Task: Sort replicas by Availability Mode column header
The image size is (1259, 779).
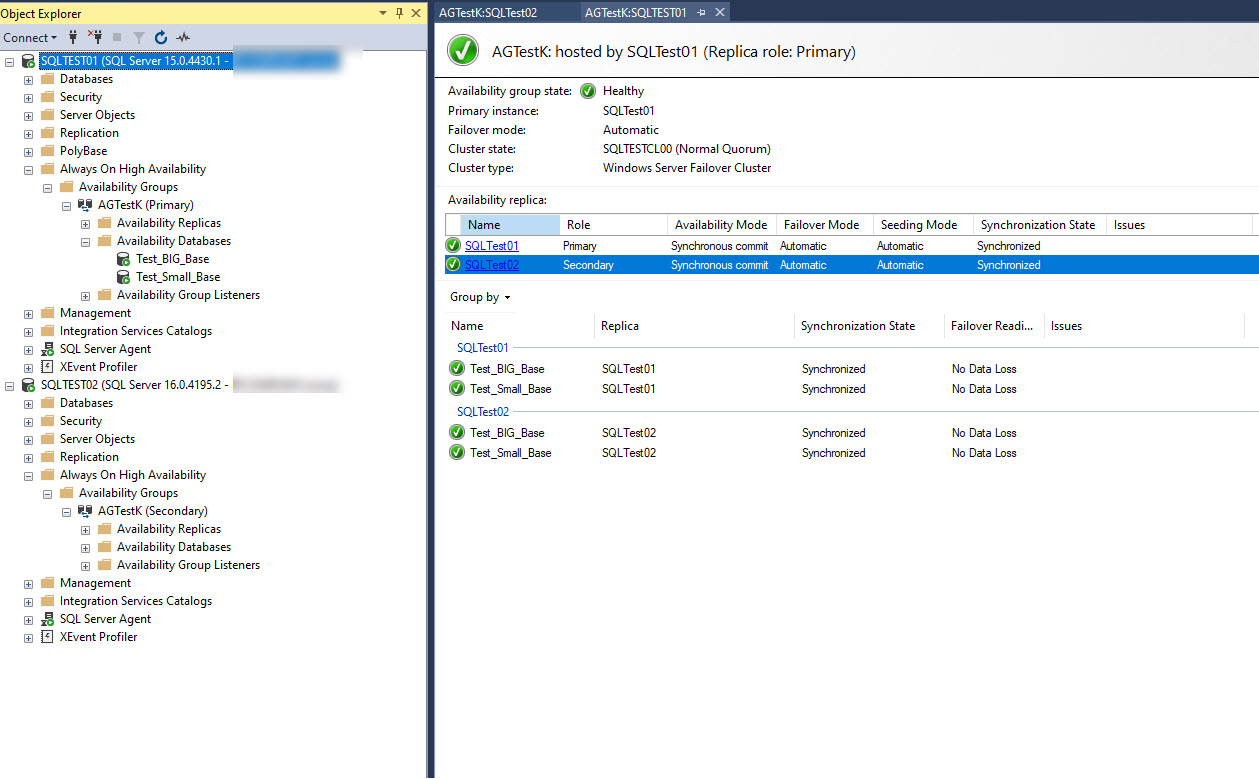Action: 722,225
